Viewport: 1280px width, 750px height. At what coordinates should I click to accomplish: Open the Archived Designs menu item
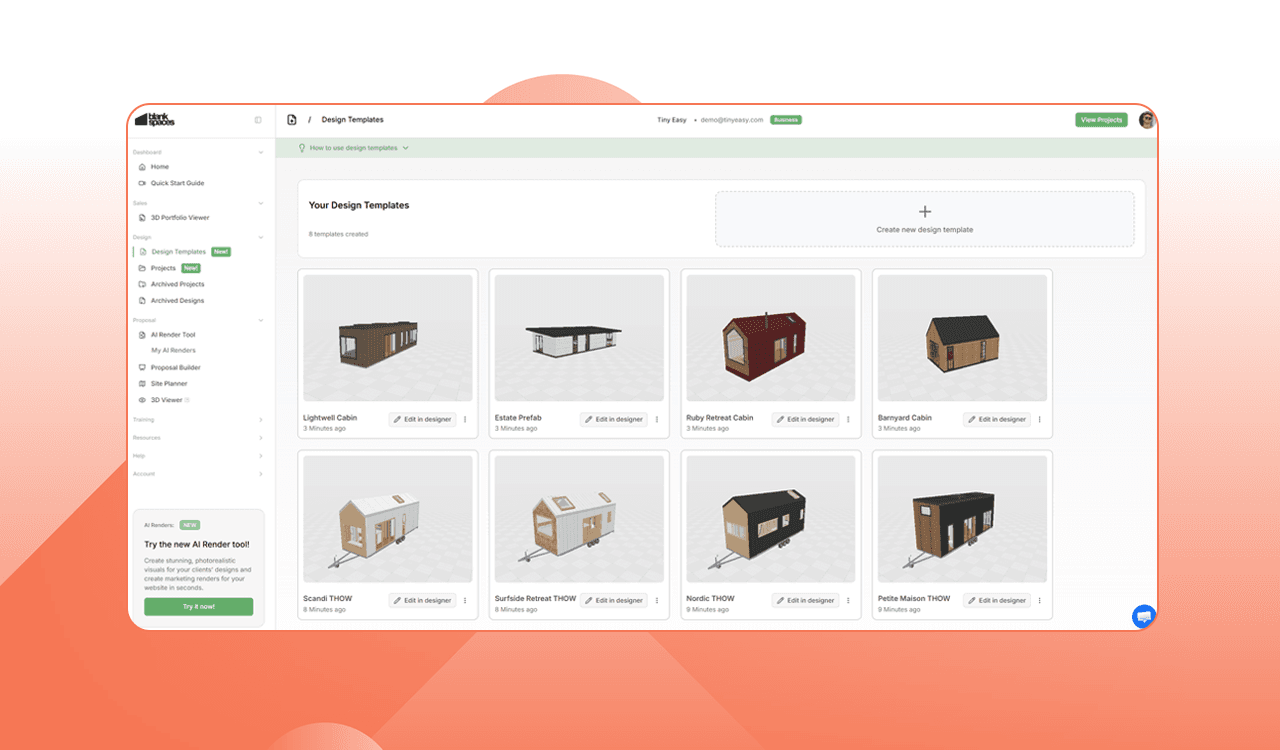[178, 300]
